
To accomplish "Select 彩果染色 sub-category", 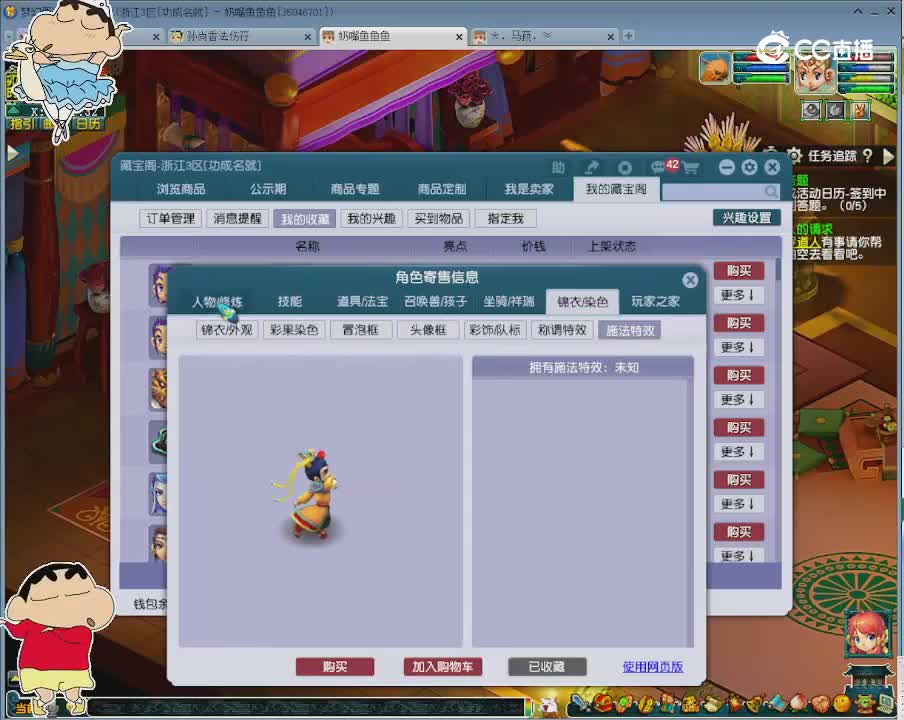I will (294, 330).
